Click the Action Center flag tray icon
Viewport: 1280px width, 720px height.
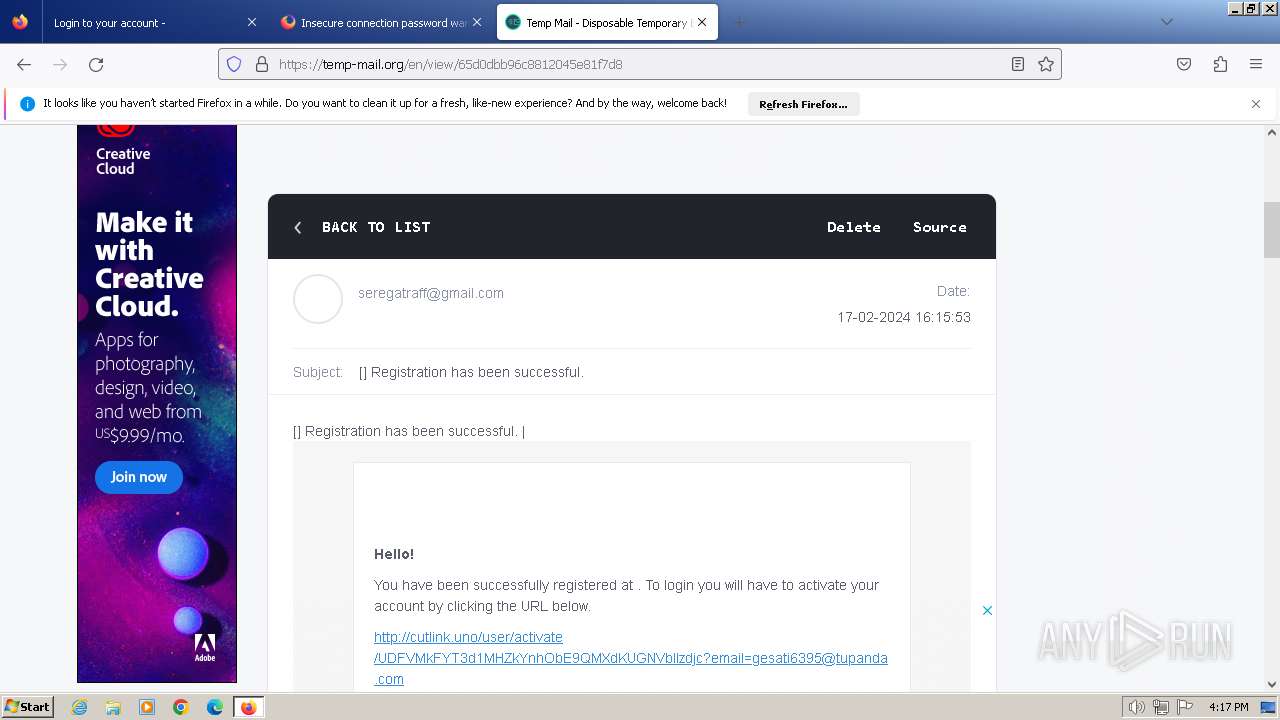coord(1186,707)
